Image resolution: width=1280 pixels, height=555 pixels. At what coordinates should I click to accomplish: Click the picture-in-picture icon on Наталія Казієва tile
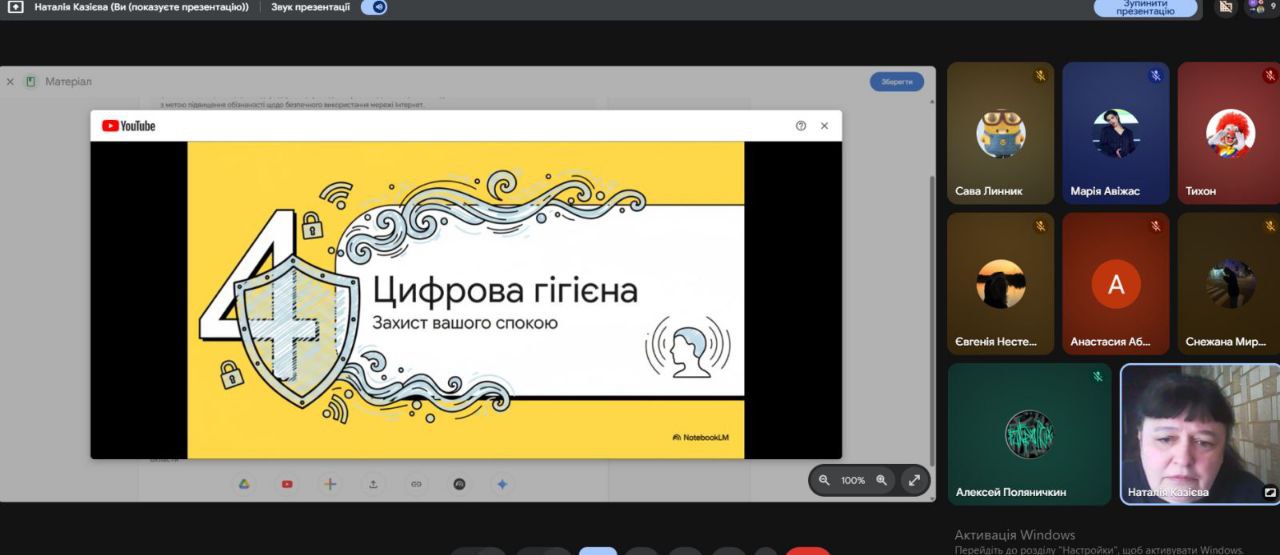click(1270, 492)
